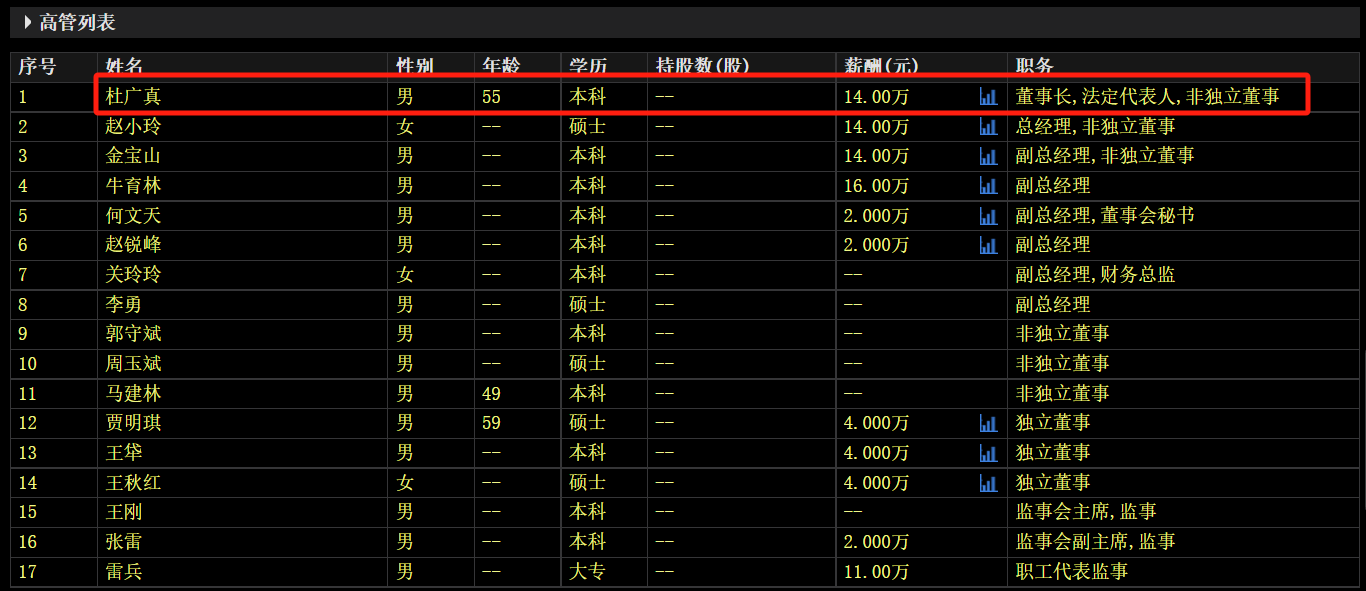
Task: Open salary chart icon for 王华
Action: 988,453
